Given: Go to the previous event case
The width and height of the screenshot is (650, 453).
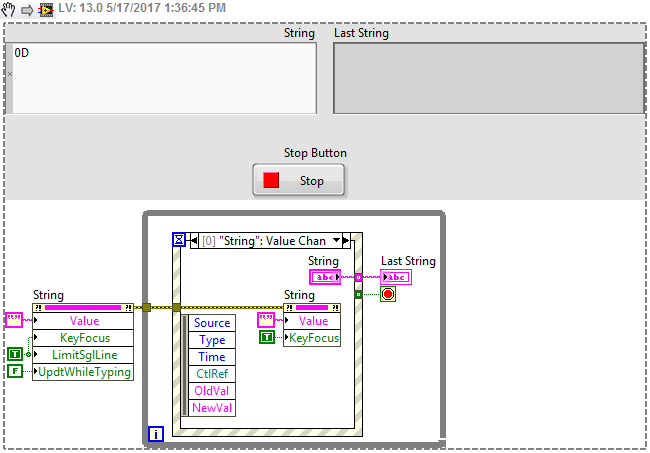Looking at the screenshot, I should [195, 241].
